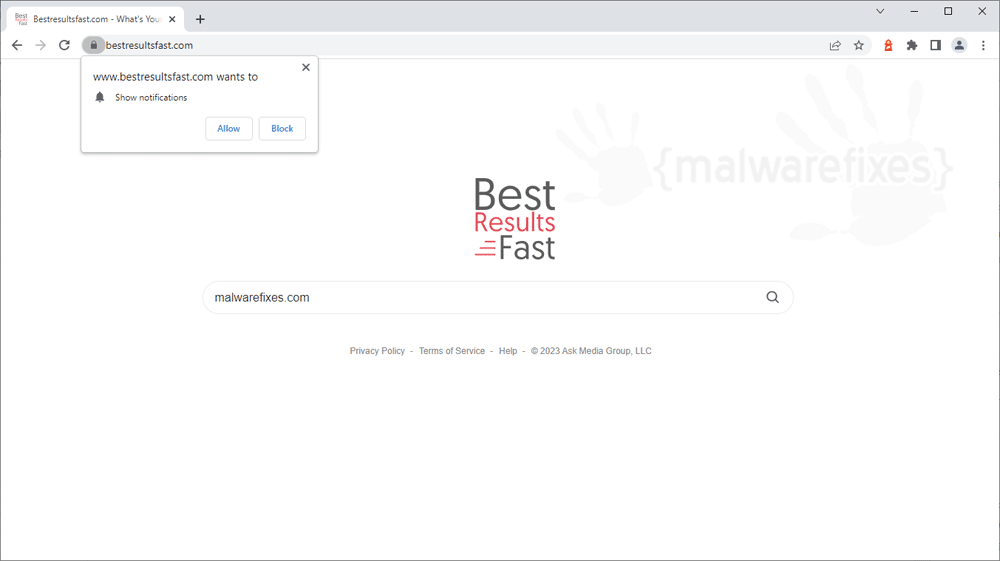Select the Bestresultsfast.com tab
The width and height of the screenshot is (1000, 561).
point(96,19)
